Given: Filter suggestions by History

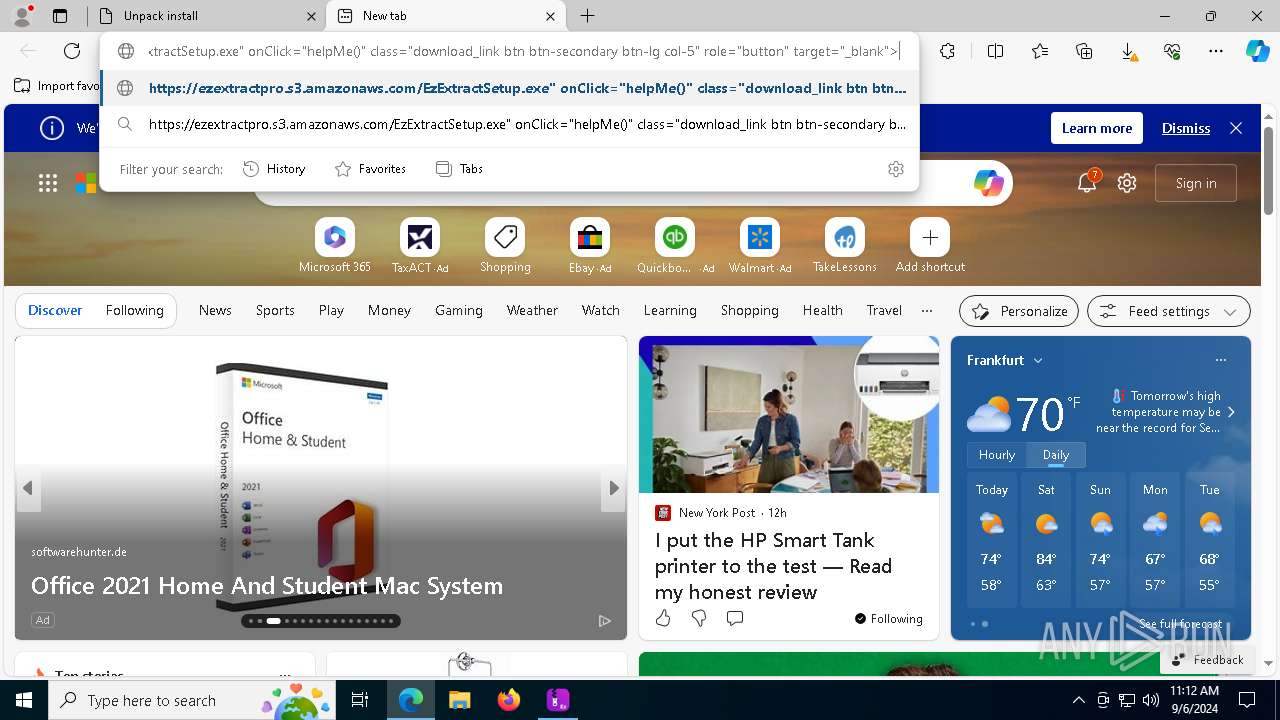Looking at the screenshot, I should [x=274, y=169].
